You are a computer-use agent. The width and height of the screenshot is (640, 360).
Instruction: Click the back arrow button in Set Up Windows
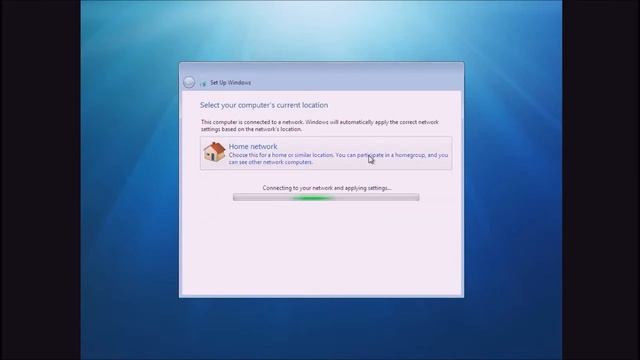coord(189,82)
